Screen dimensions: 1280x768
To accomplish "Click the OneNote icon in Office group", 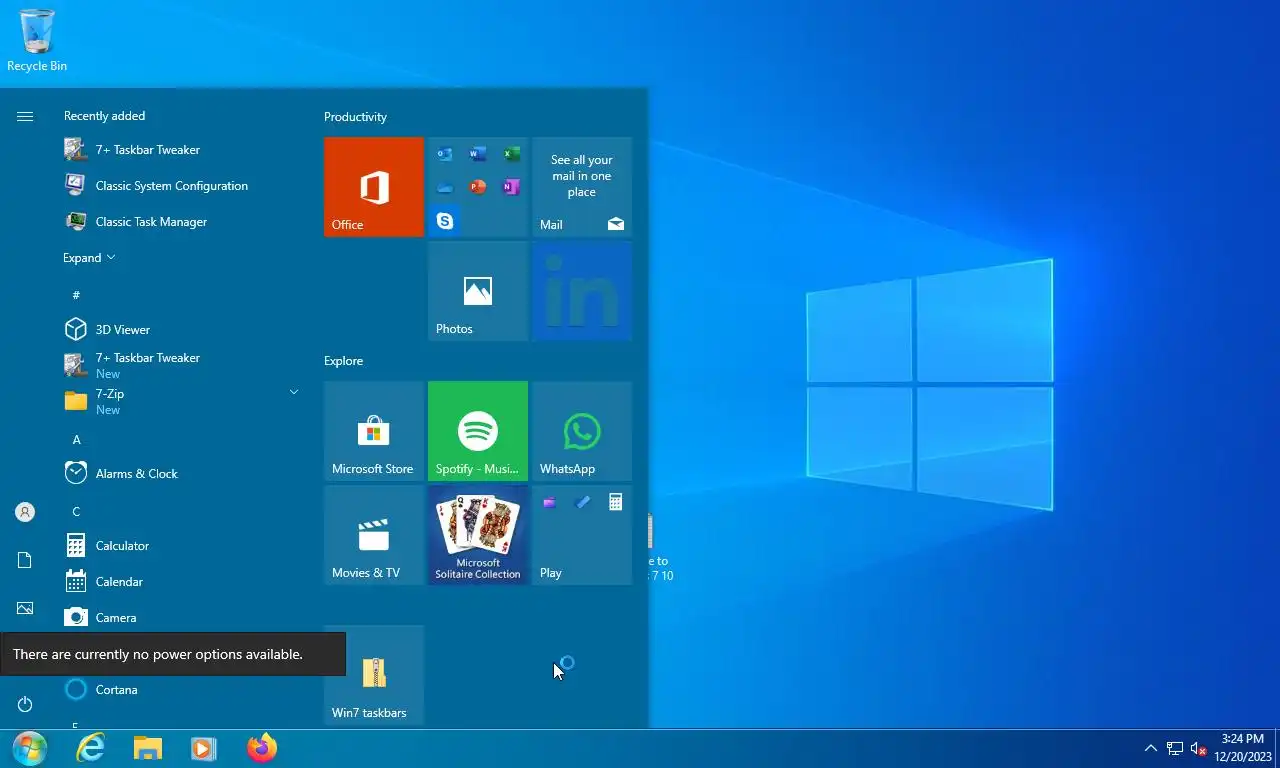I will 511,187.
